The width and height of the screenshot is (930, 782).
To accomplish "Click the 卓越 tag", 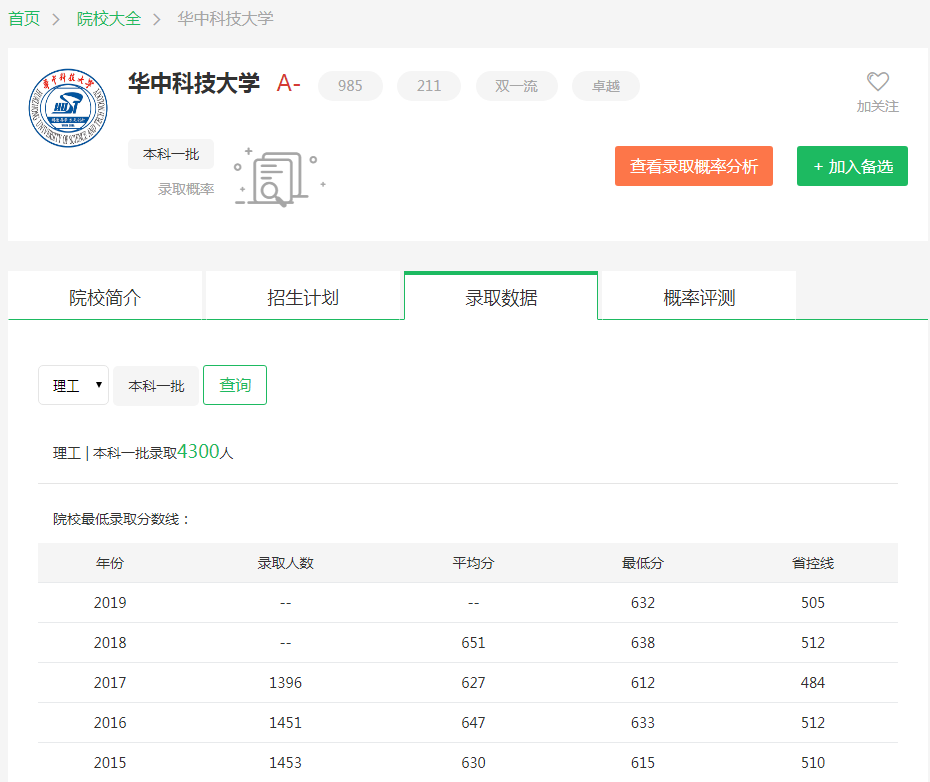I will click(x=606, y=86).
